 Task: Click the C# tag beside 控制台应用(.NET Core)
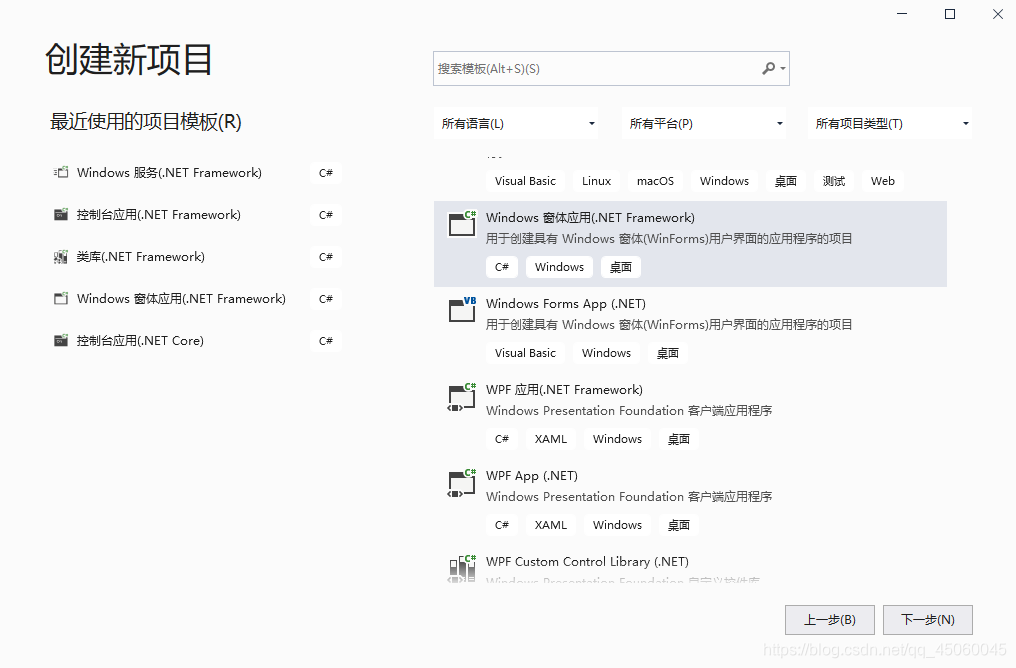click(x=326, y=341)
